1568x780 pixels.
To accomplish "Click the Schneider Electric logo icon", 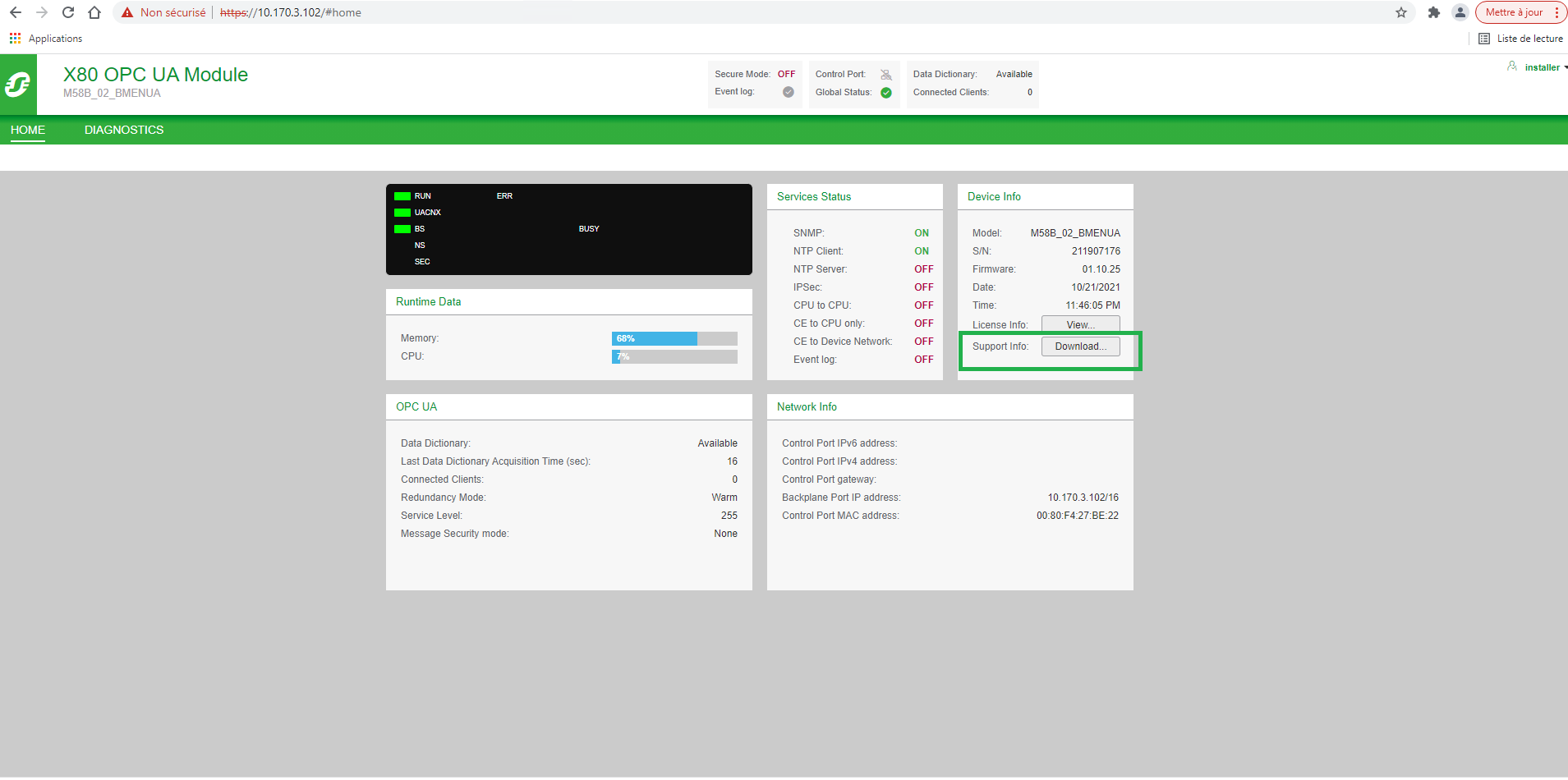I will 18,85.
